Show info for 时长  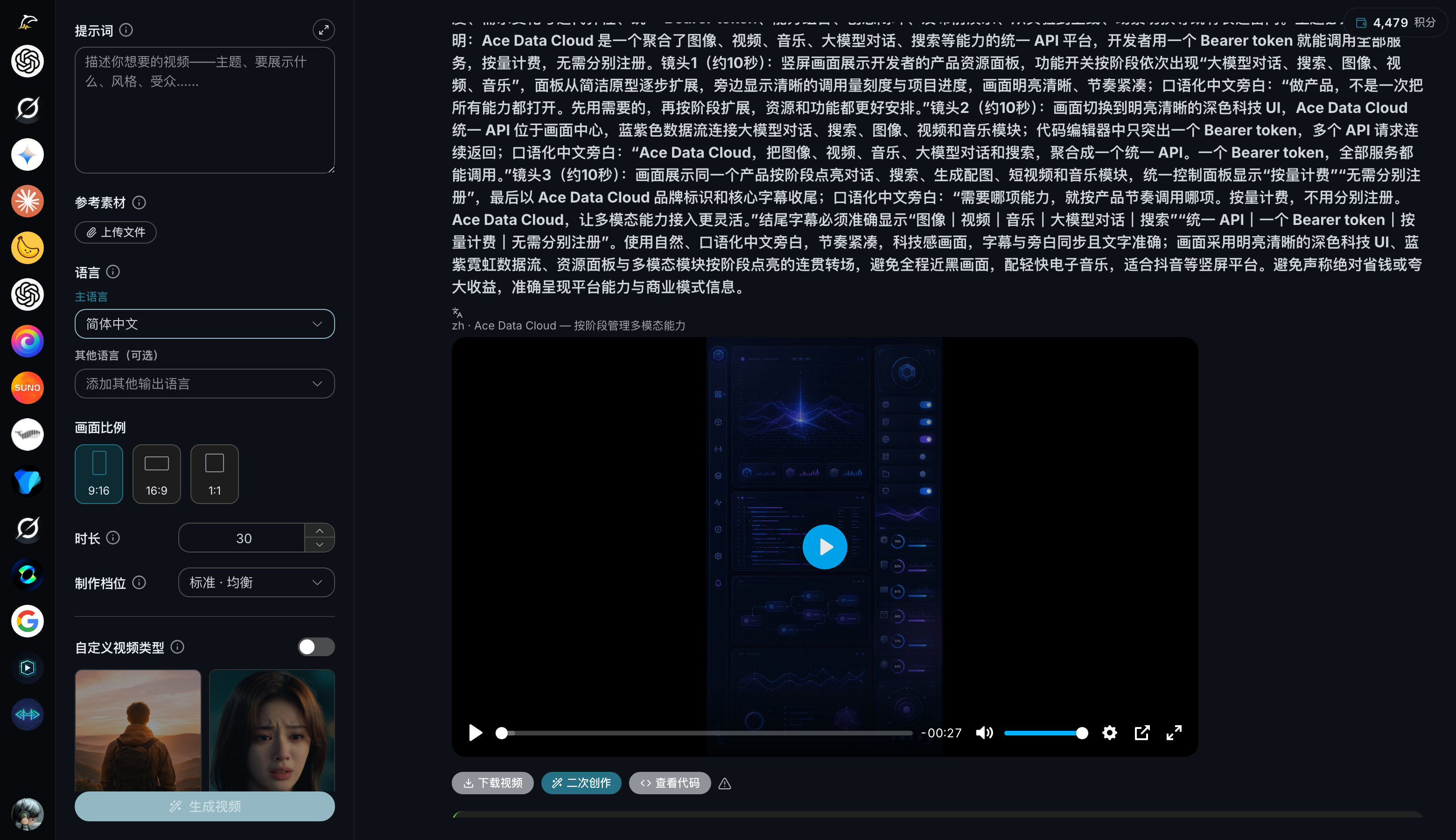click(x=113, y=538)
